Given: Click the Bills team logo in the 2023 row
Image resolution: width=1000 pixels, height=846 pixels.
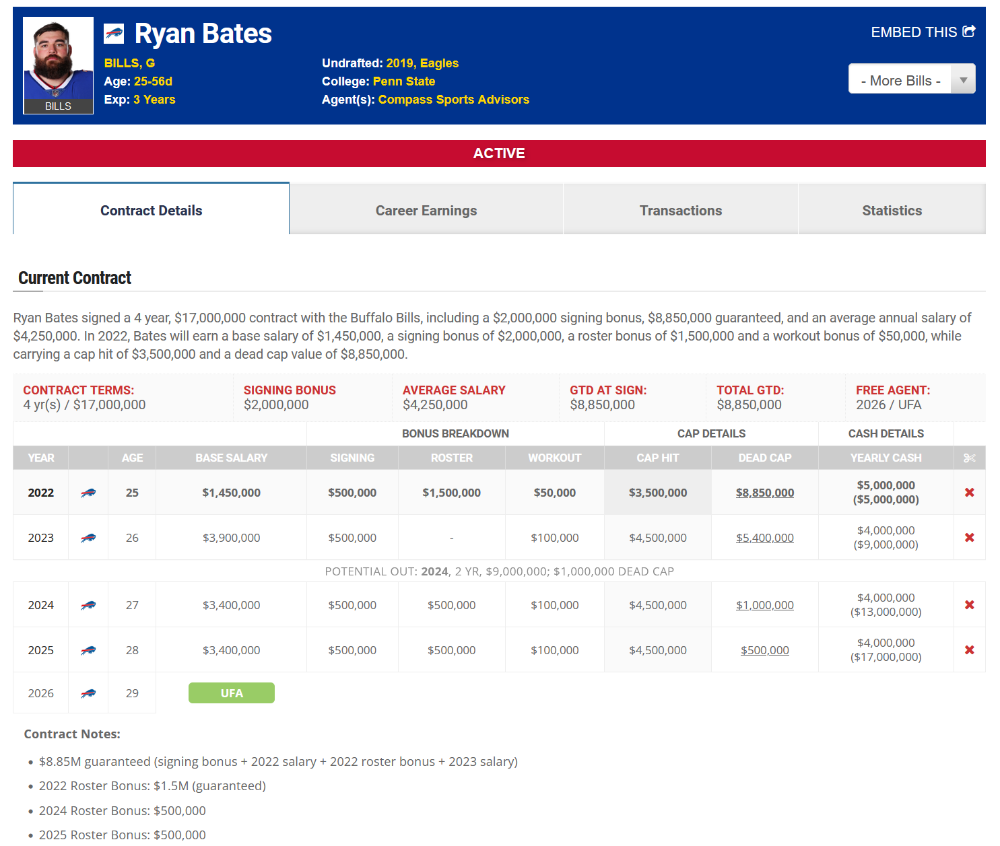Looking at the screenshot, I should (89, 538).
